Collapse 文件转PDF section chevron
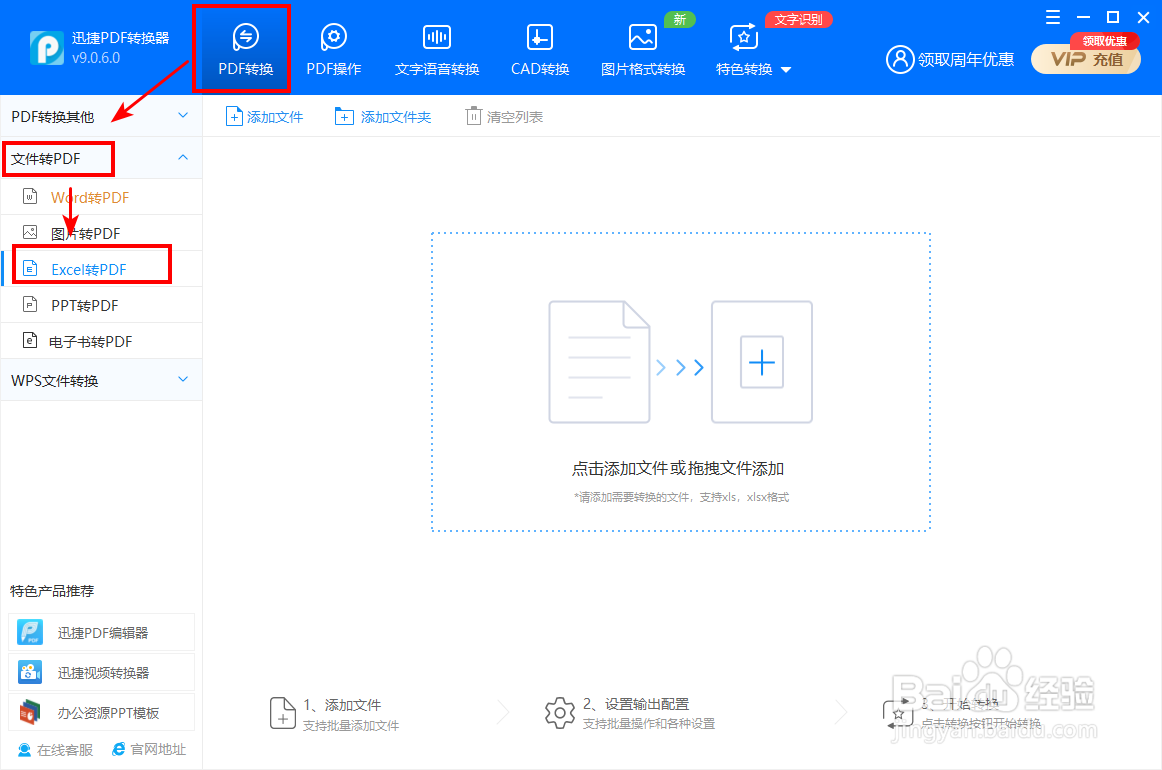 pos(183,158)
